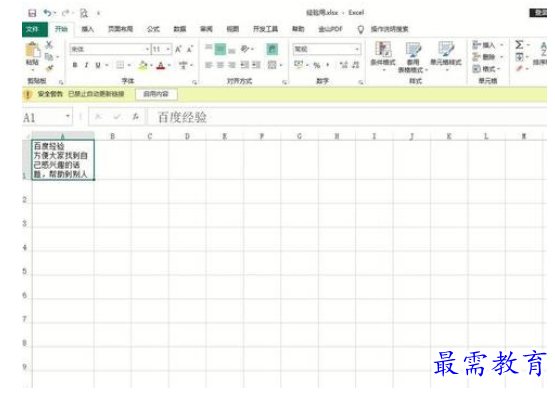Toggle Align Left button
Viewport: 555px width, 395px height.
(209, 65)
